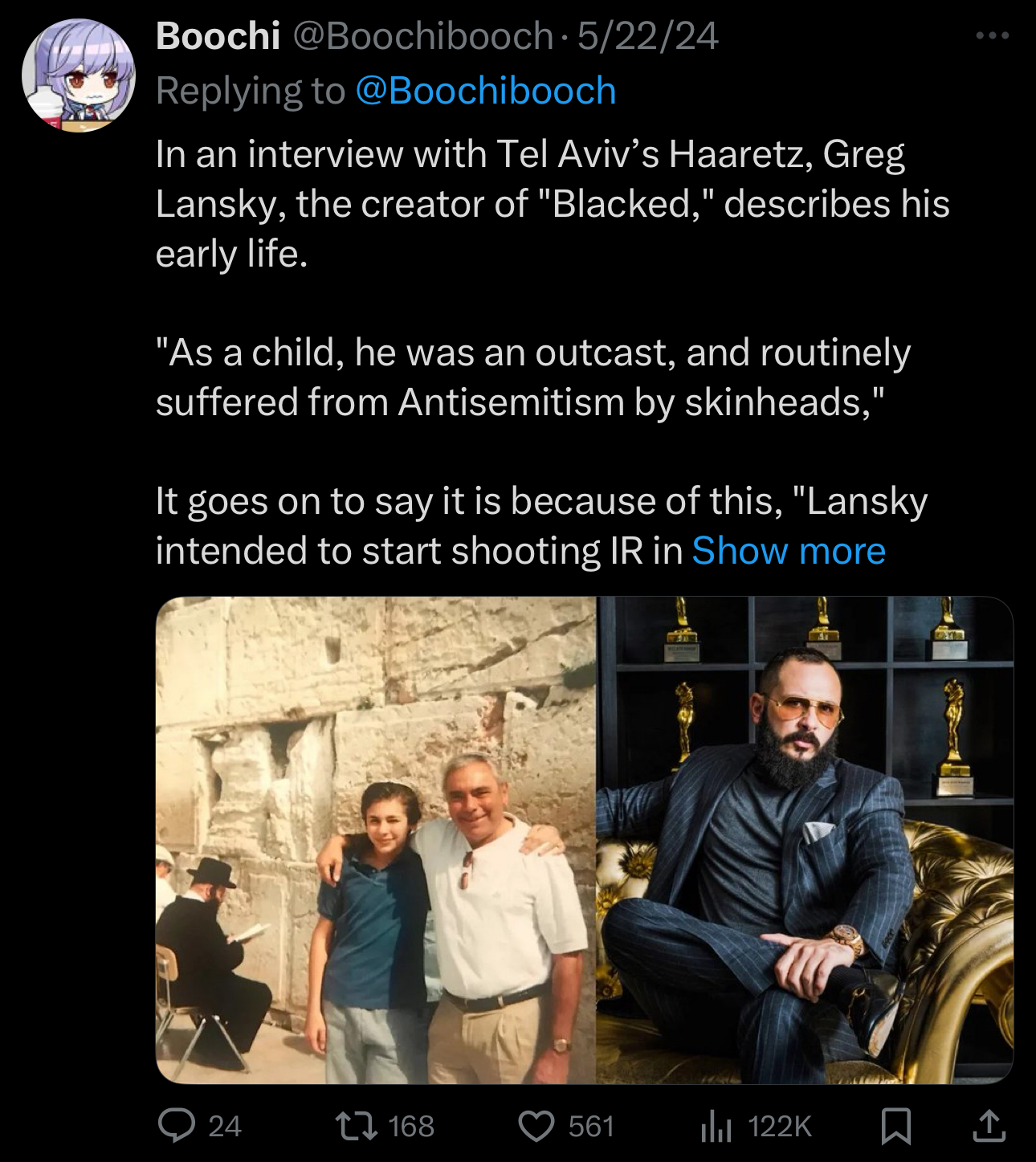Click the 122K views count
The image size is (1036, 1162).
coord(779,1126)
